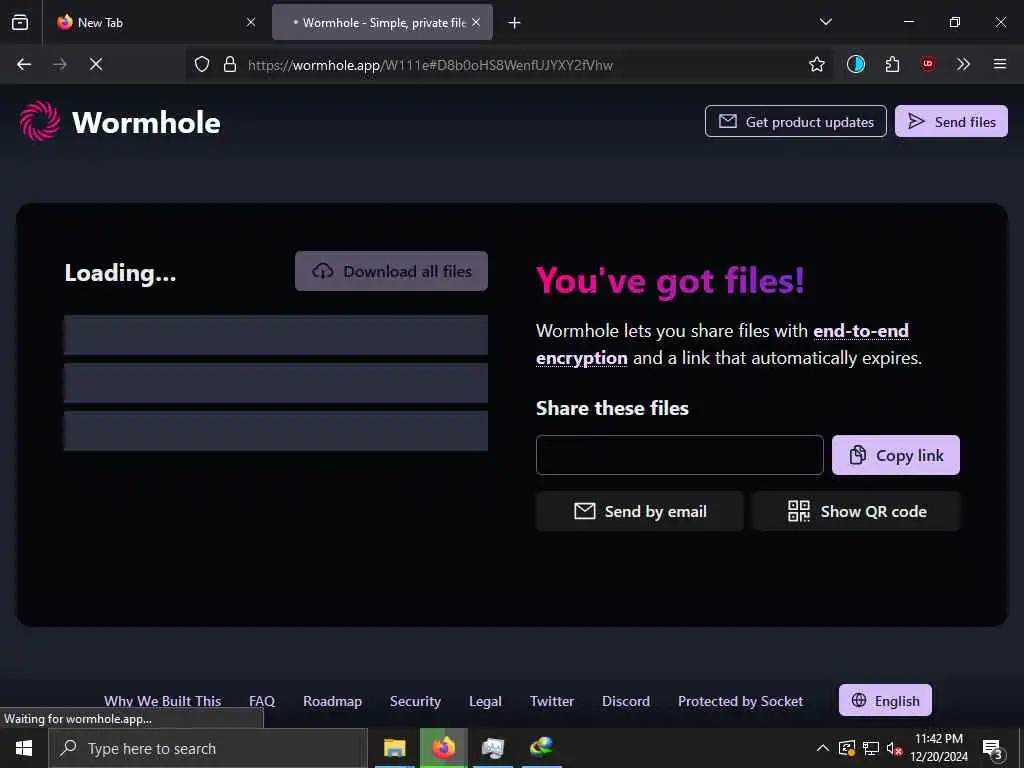1024x768 pixels.
Task: Open network status tray icon
Action: coord(871,748)
